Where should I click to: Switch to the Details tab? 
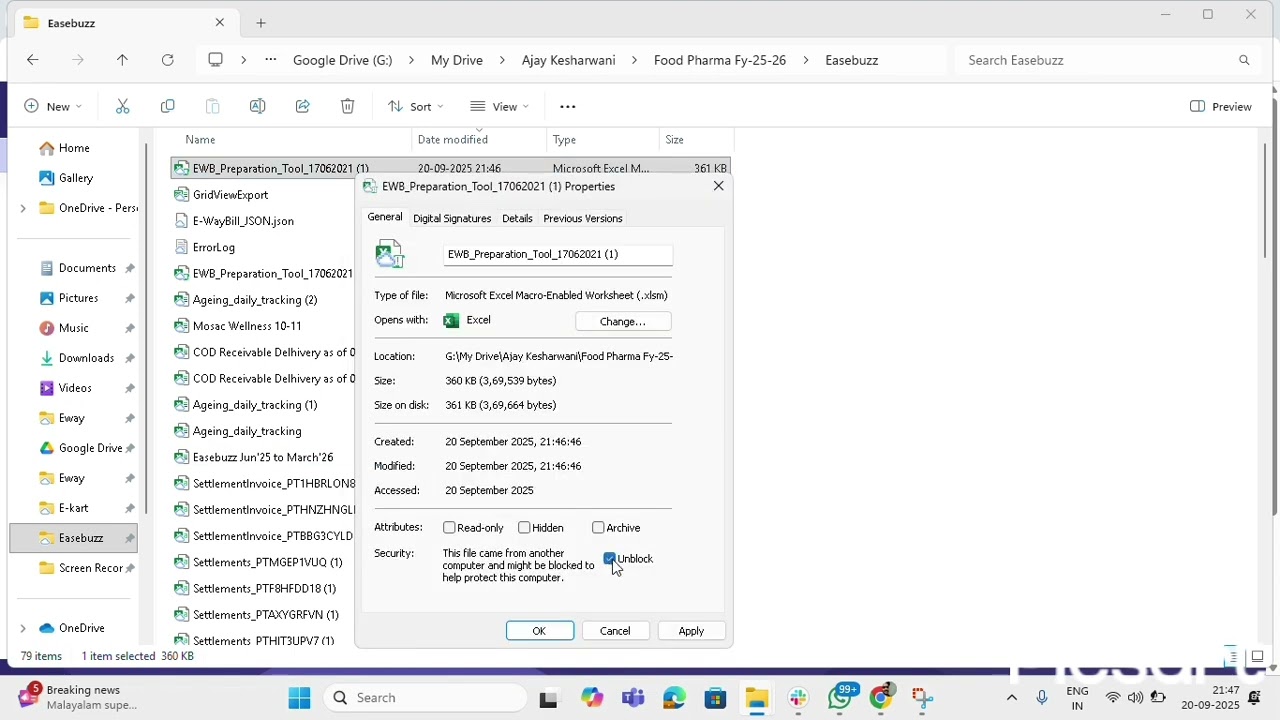517,218
